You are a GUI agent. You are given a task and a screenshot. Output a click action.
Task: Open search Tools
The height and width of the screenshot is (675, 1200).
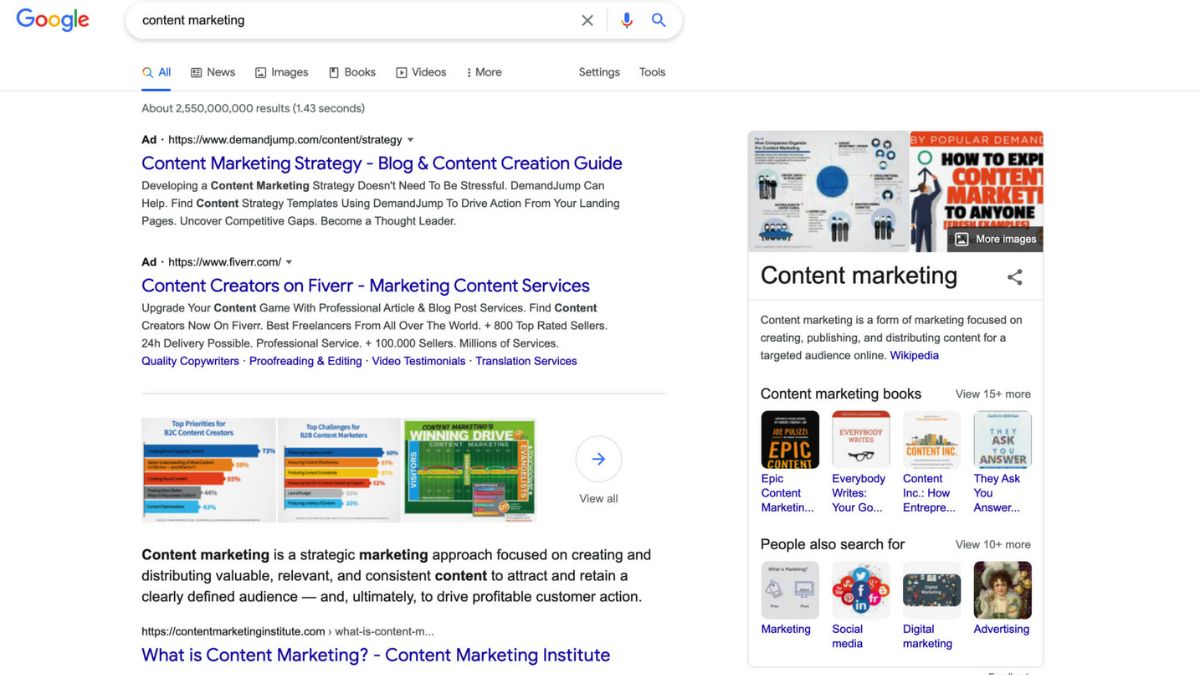click(652, 72)
